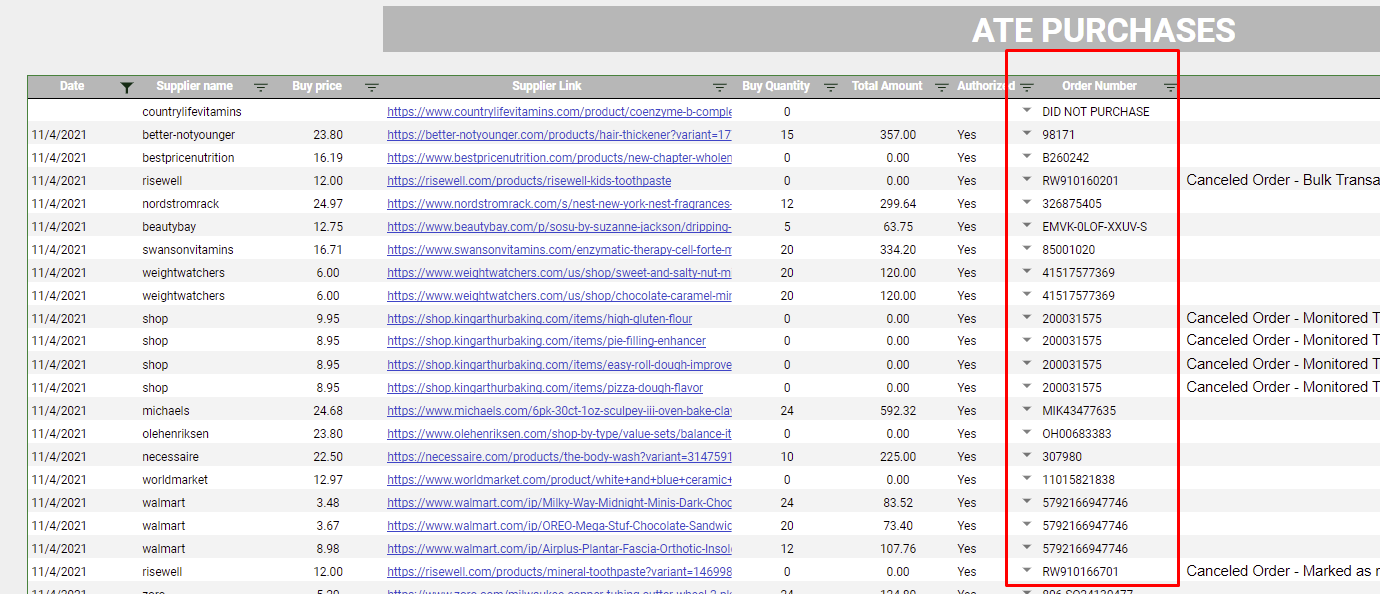Select the order number cell MIK43477635
Image resolution: width=1380 pixels, height=594 pixels.
pos(1079,411)
